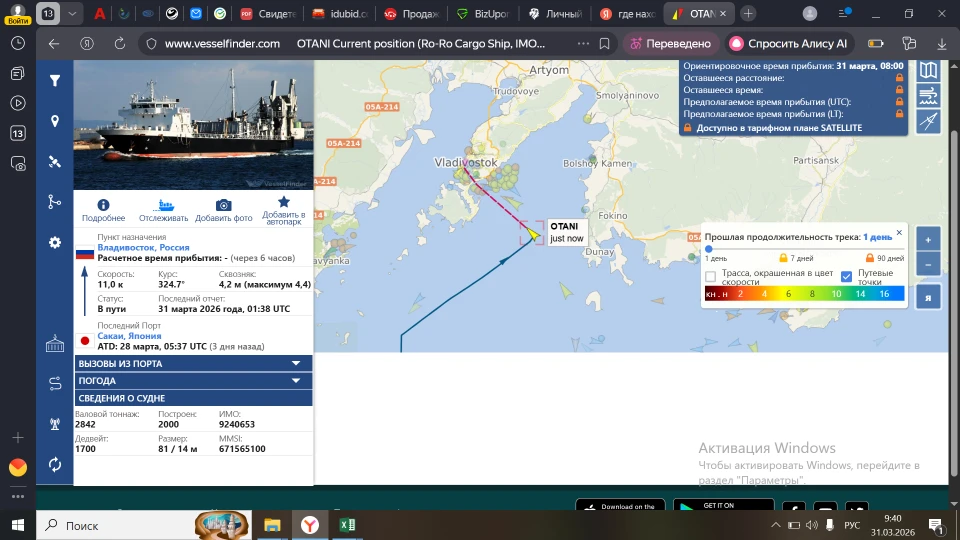Click Спросить Алису AI button
The image size is (960, 540).
pyautogui.click(x=789, y=43)
